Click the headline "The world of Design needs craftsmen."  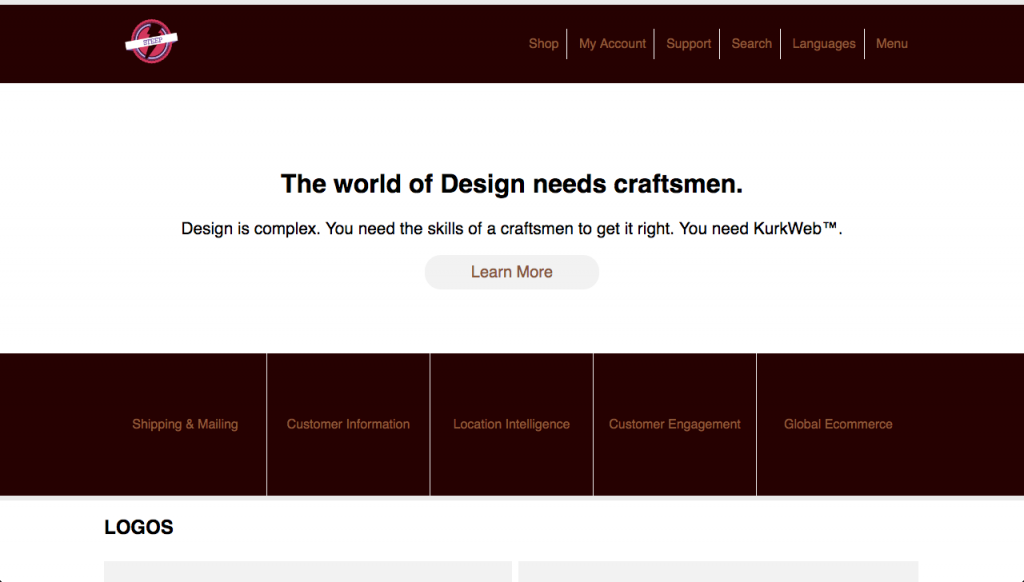[512, 184]
